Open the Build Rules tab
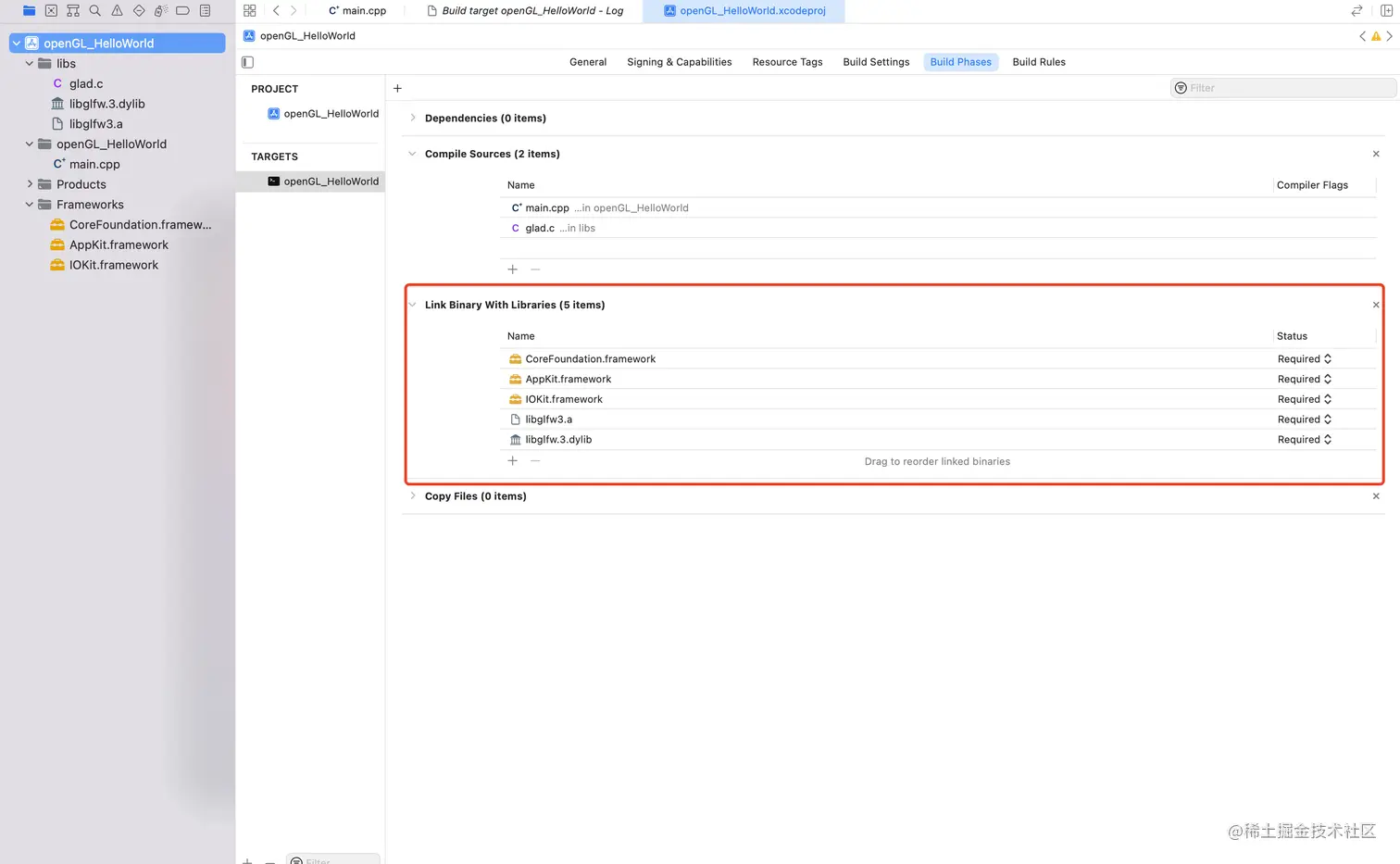Viewport: 1400px width, 864px height. [1039, 62]
